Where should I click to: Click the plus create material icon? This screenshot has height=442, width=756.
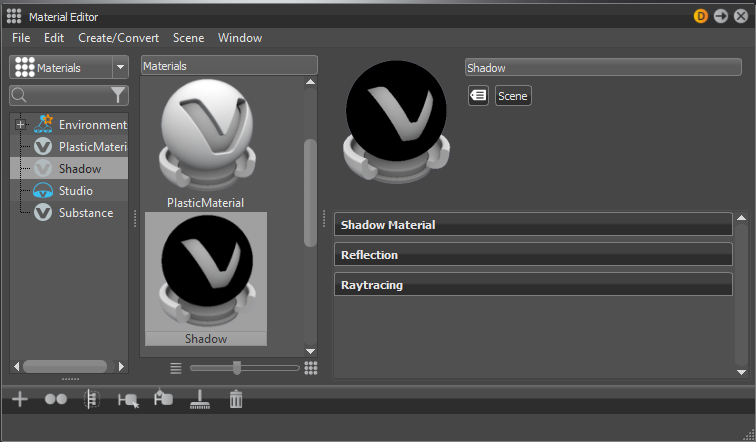(20, 399)
